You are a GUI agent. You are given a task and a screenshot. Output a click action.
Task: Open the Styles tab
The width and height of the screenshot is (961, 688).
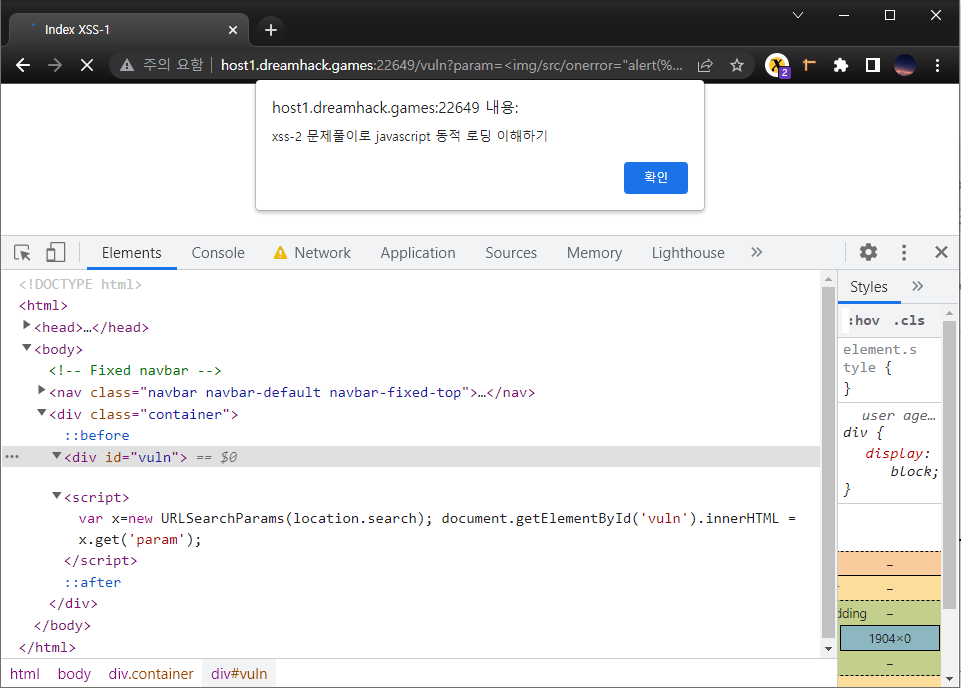click(x=868, y=287)
